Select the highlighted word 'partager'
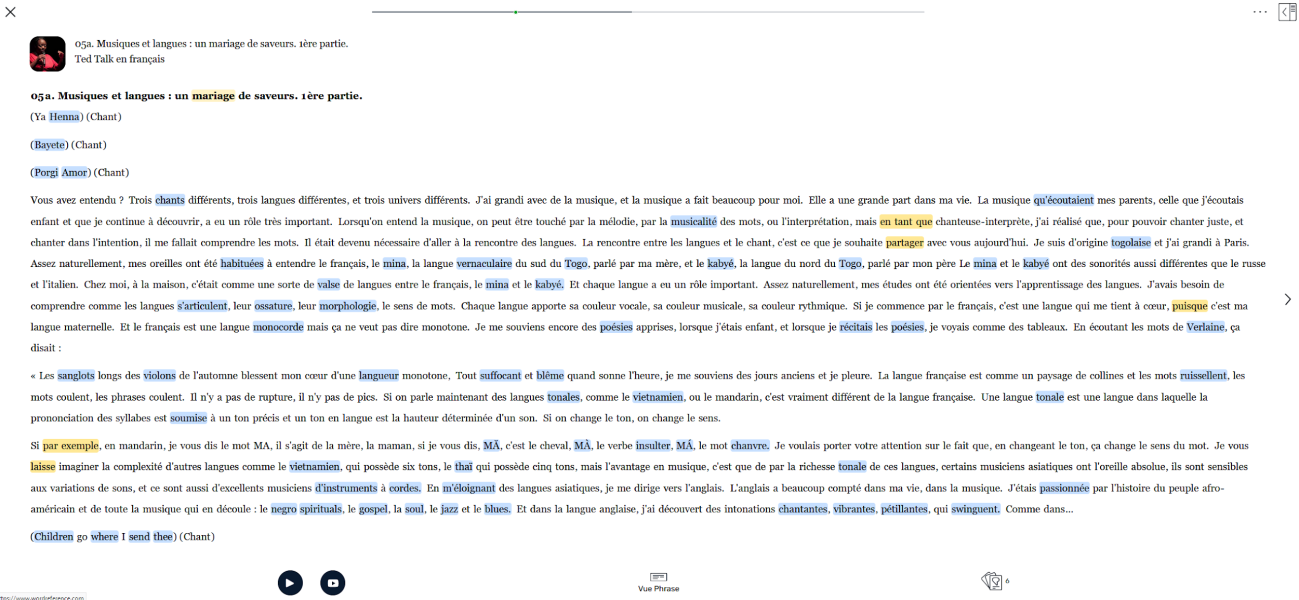 click(x=904, y=243)
